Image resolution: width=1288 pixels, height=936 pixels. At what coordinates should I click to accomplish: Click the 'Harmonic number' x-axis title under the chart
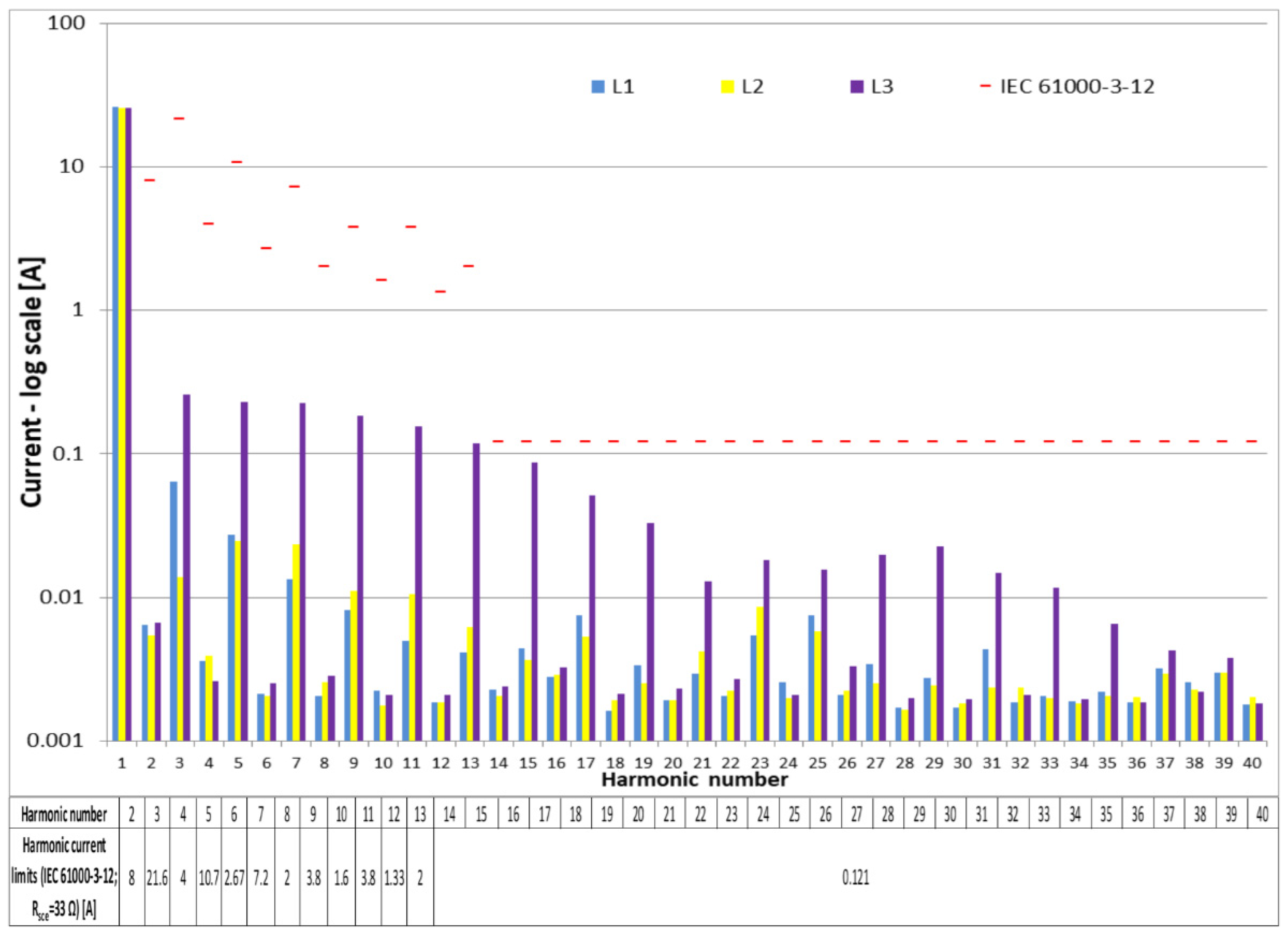click(x=695, y=780)
